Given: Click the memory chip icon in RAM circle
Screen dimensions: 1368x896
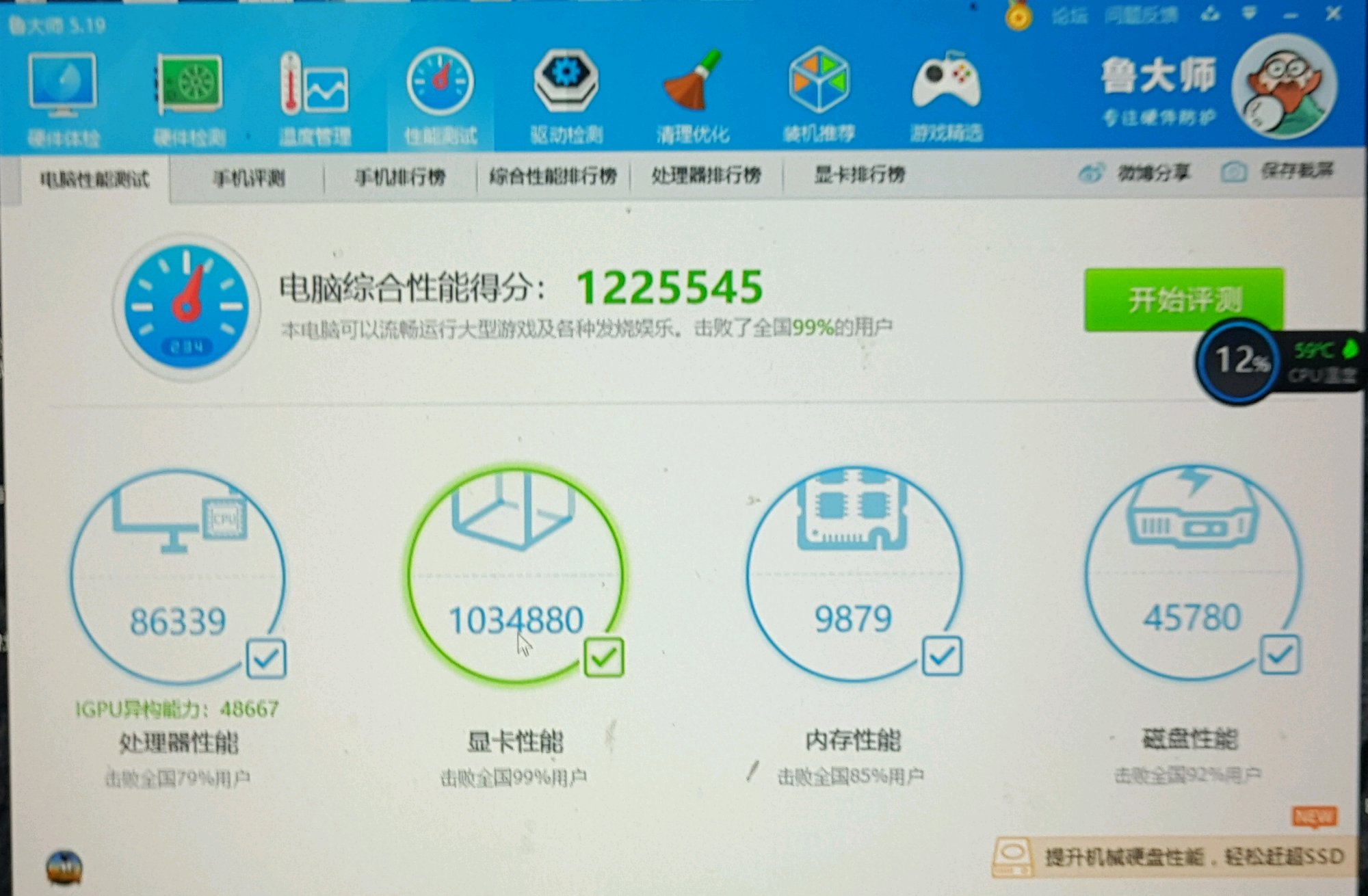Looking at the screenshot, I should pos(852,510).
